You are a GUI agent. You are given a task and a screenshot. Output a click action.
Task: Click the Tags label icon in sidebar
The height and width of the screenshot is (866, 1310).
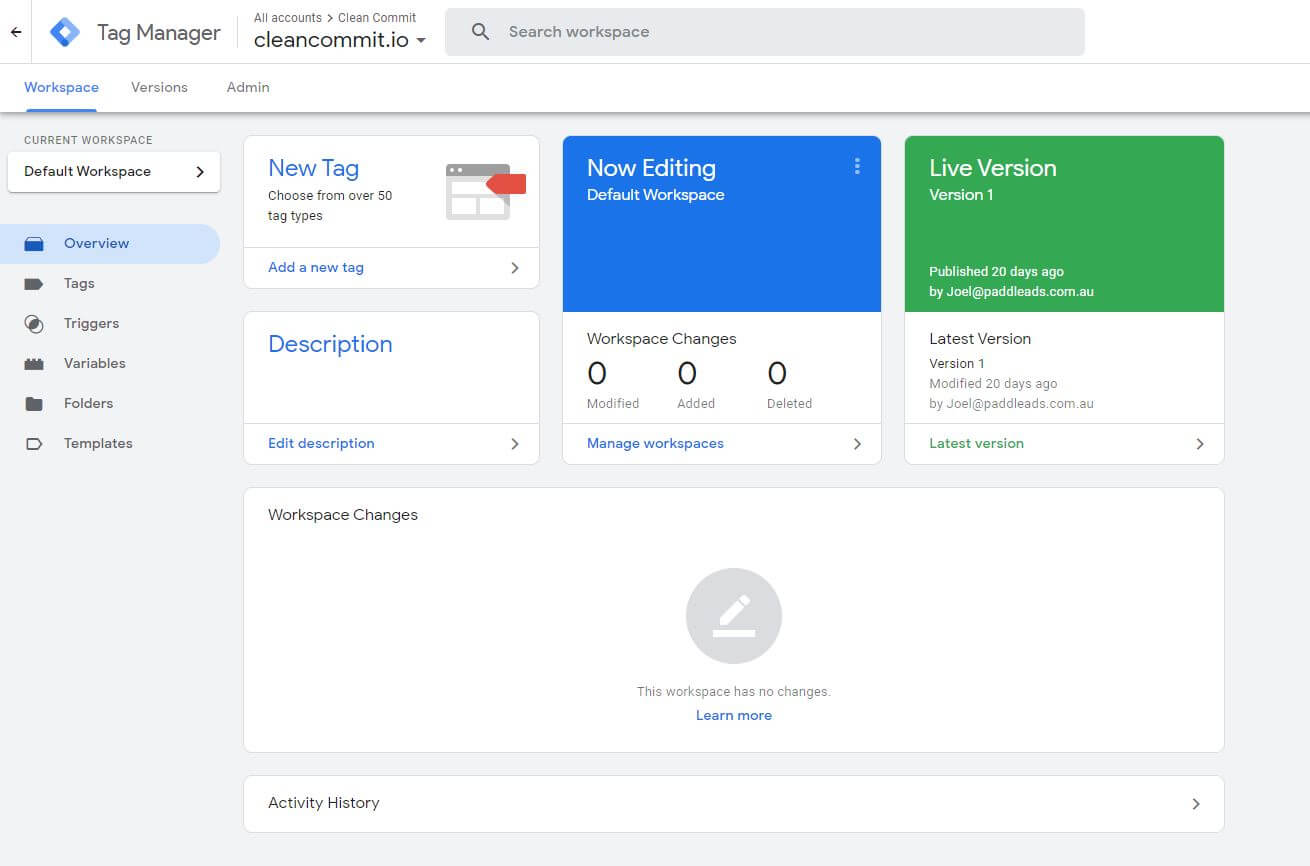(x=34, y=284)
